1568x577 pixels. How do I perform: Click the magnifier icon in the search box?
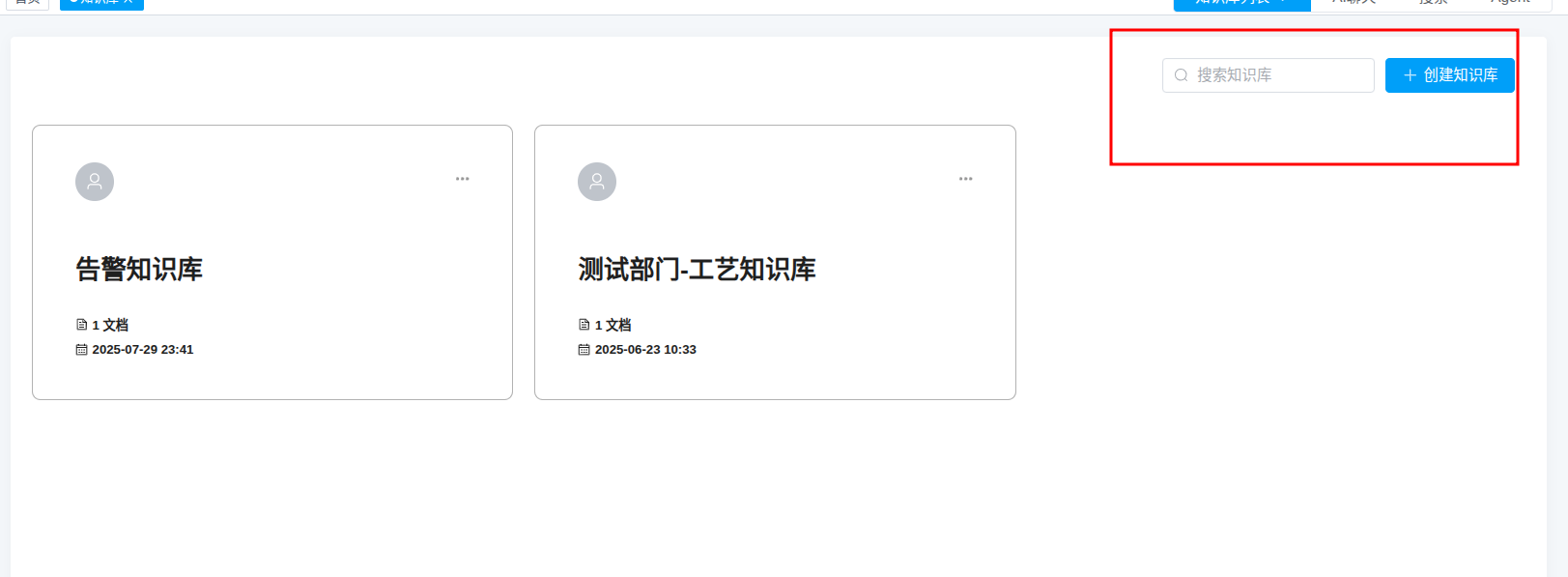1181,75
